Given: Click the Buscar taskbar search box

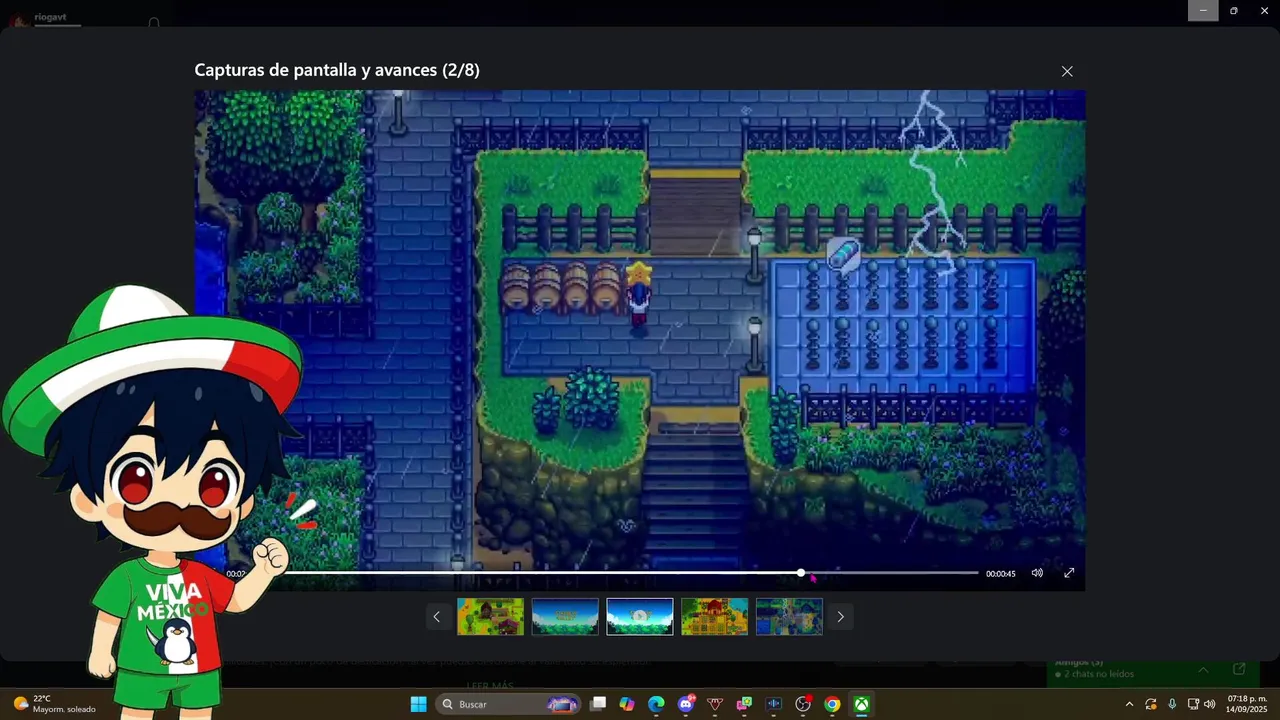Looking at the screenshot, I should (508, 704).
